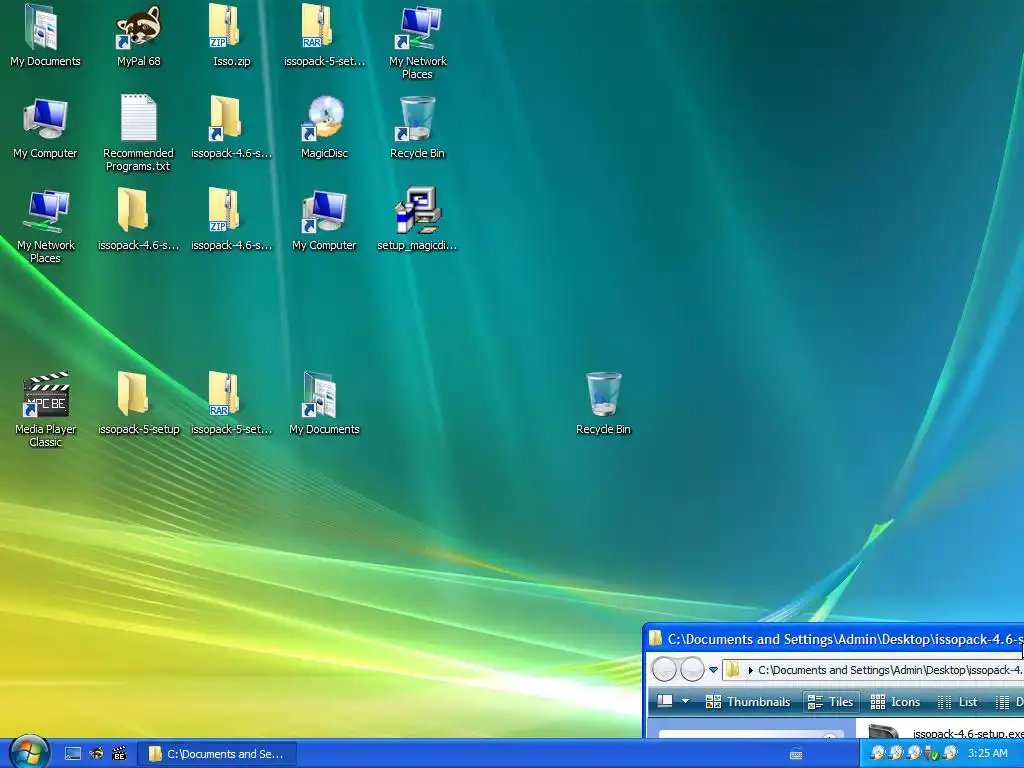Toggle the Explorer pane layout icon
The height and width of the screenshot is (768, 1024).
click(665, 701)
